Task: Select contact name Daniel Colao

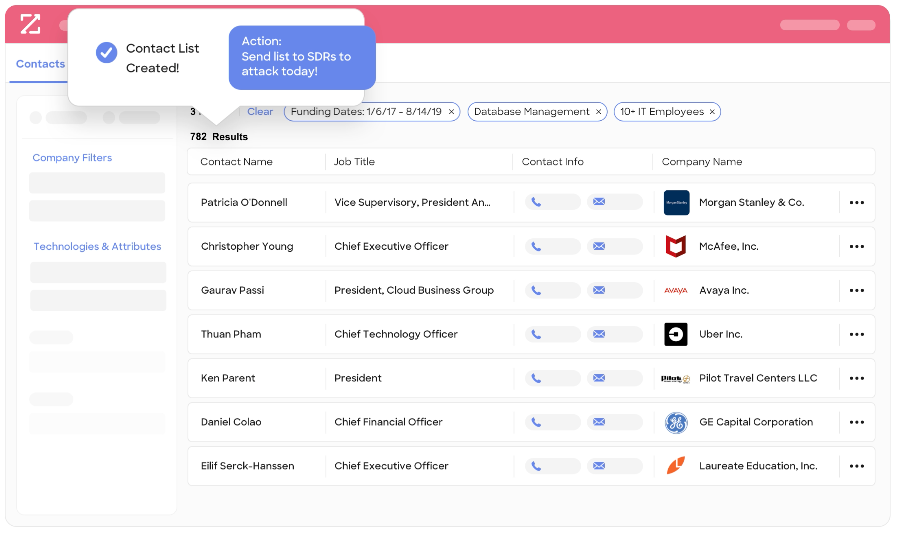Action: pos(231,422)
